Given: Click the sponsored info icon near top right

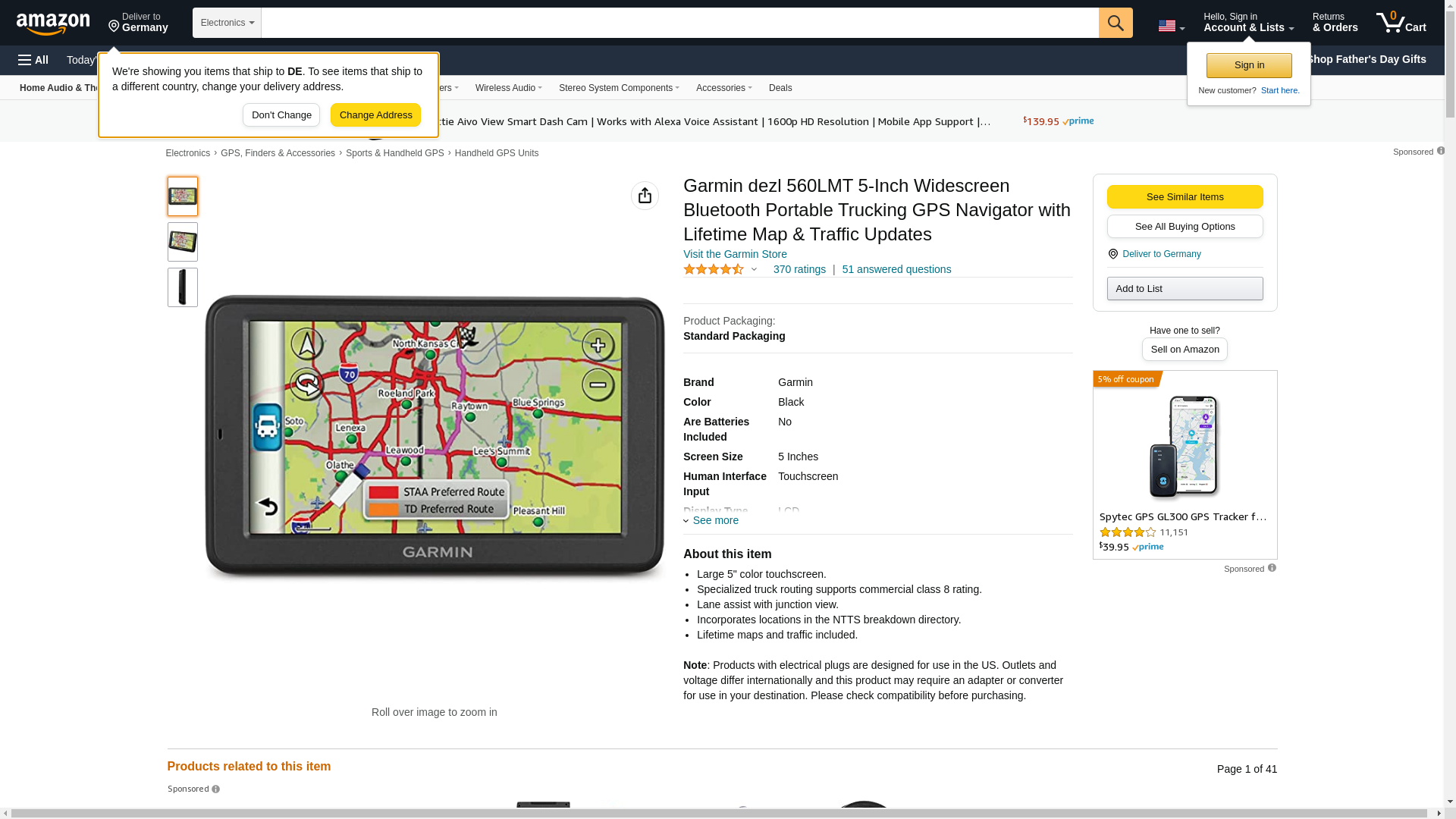Looking at the screenshot, I should tap(1440, 151).
